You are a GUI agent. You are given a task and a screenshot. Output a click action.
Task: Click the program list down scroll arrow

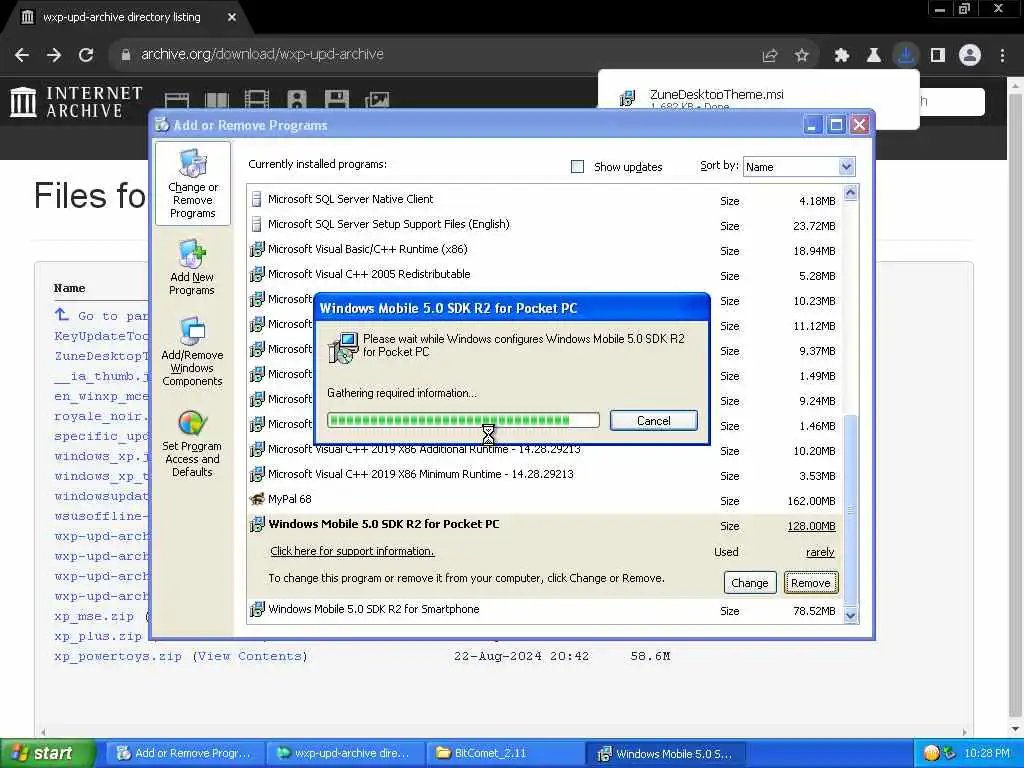(850, 615)
